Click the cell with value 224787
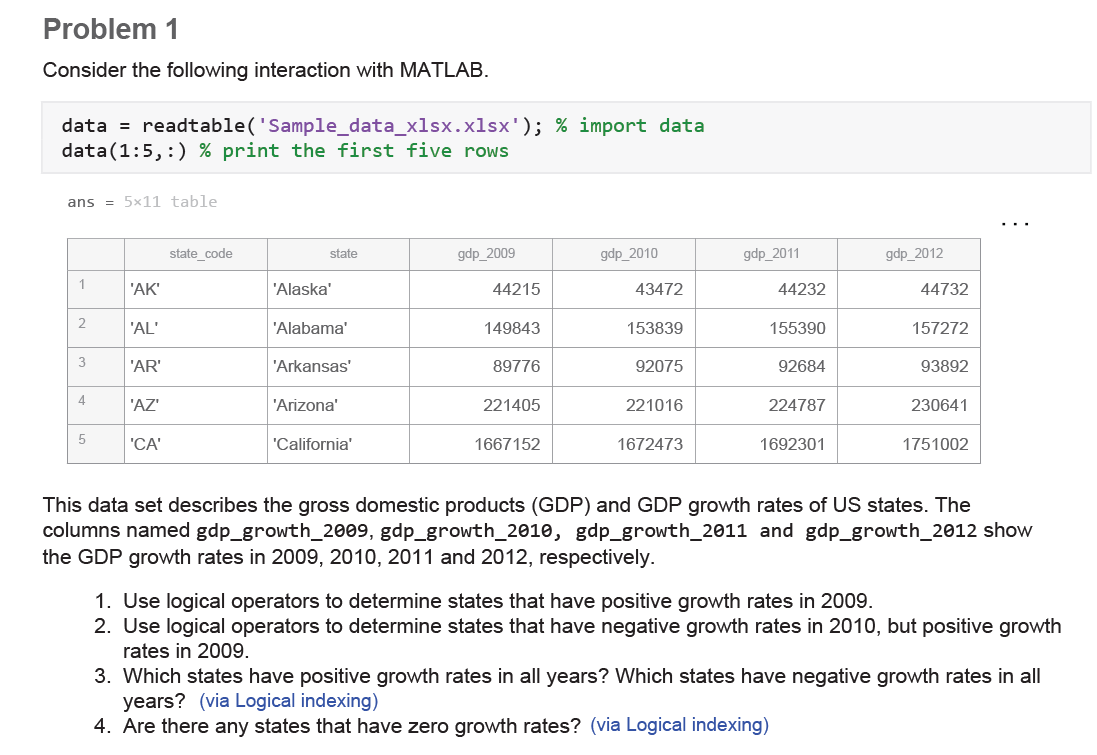Viewport: 1097px width, 755px height. [x=767, y=405]
